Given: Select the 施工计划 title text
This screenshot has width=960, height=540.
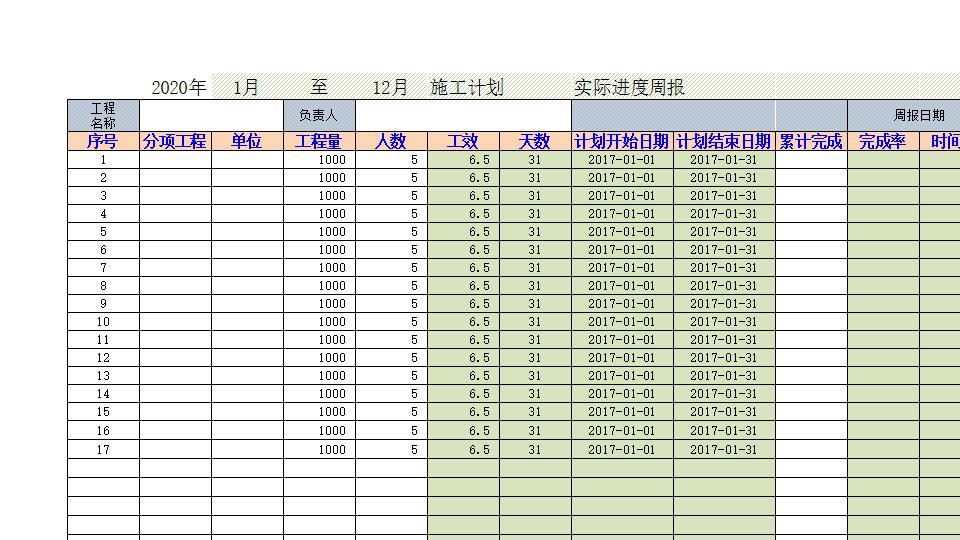Looking at the screenshot, I should tap(467, 88).
